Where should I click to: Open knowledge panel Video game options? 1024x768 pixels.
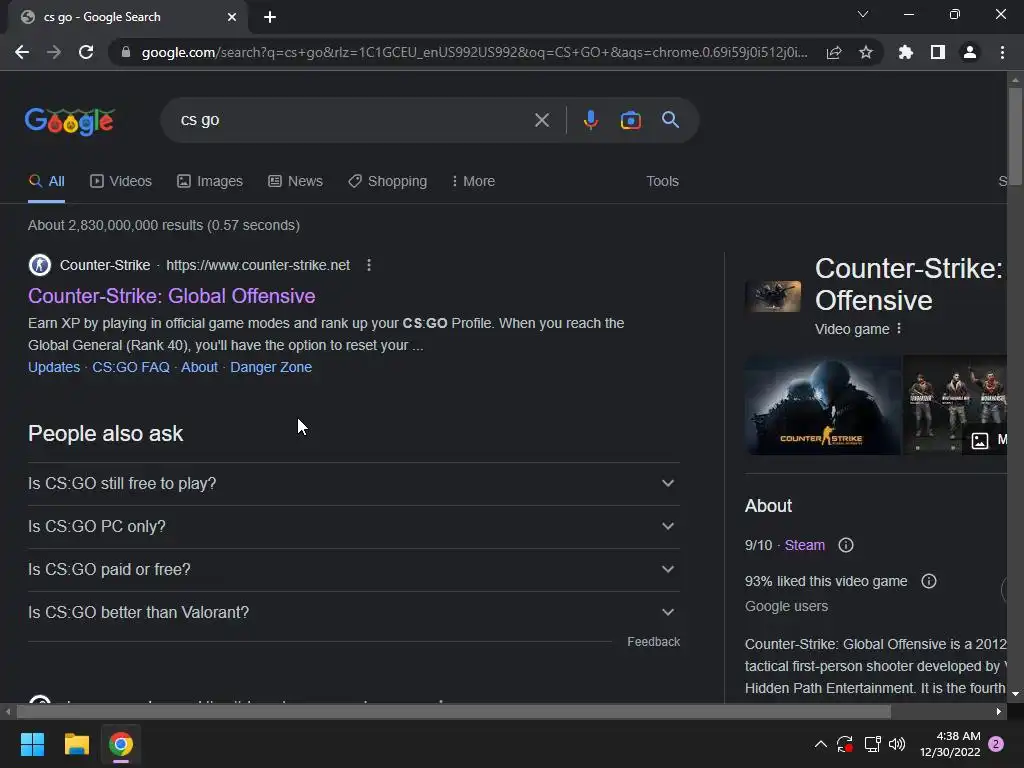[x=899, y=328]
